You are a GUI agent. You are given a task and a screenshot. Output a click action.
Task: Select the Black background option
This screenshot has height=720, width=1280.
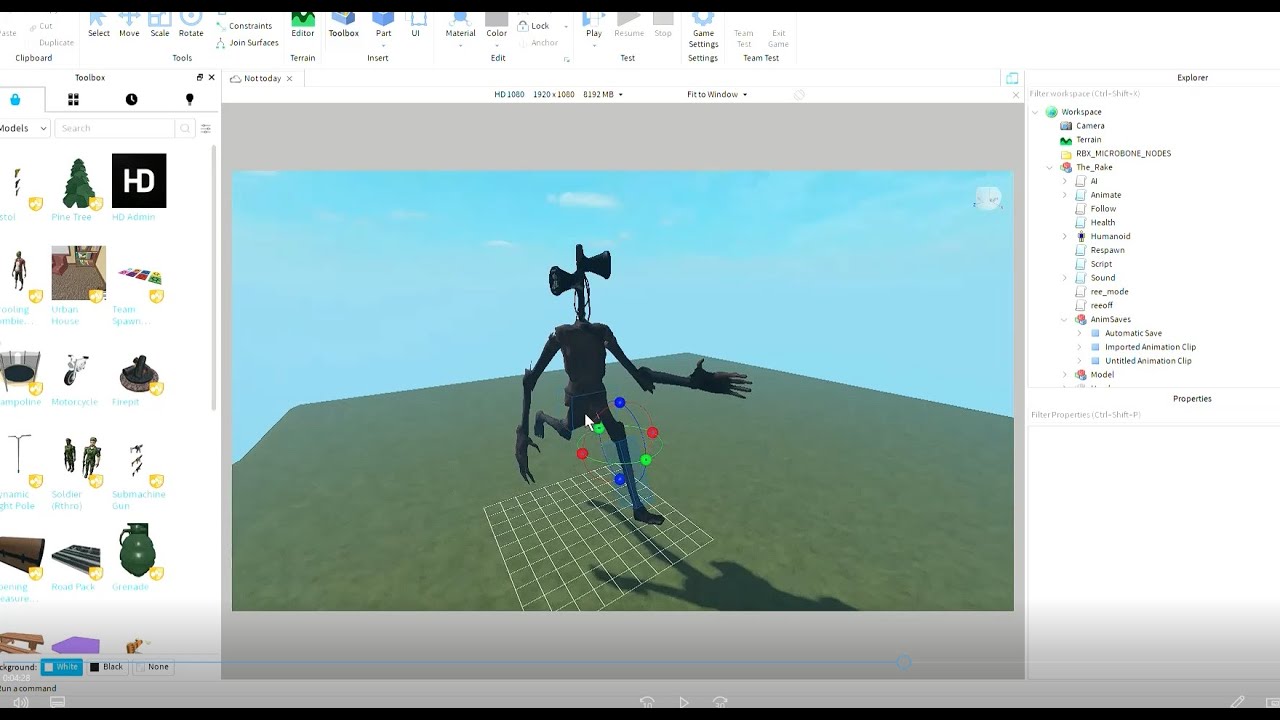[106, 667]
